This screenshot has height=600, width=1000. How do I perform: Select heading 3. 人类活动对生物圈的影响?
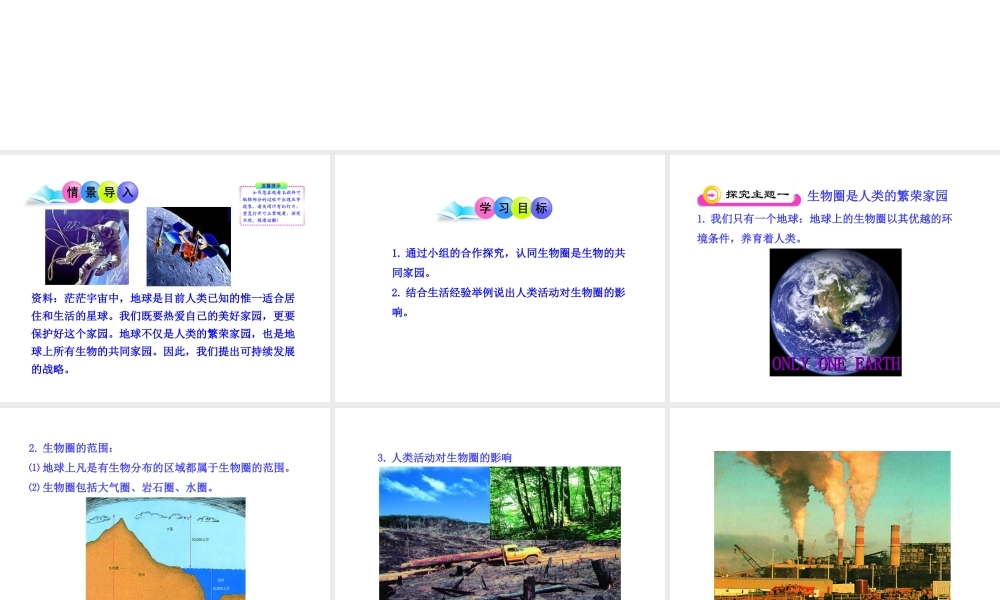(x=445, y=458)
